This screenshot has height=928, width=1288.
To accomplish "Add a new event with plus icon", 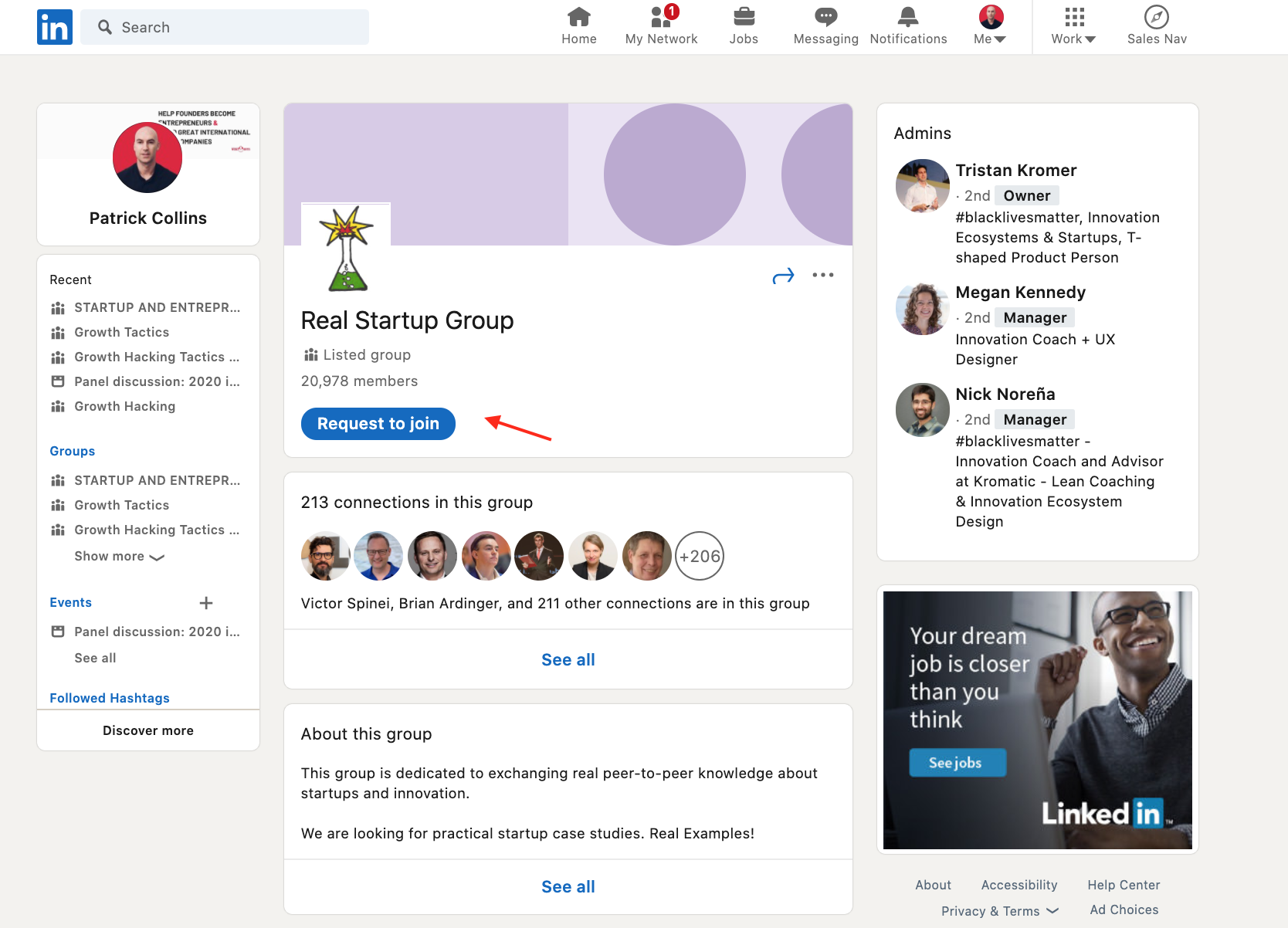I will click(x=206, y=603).
